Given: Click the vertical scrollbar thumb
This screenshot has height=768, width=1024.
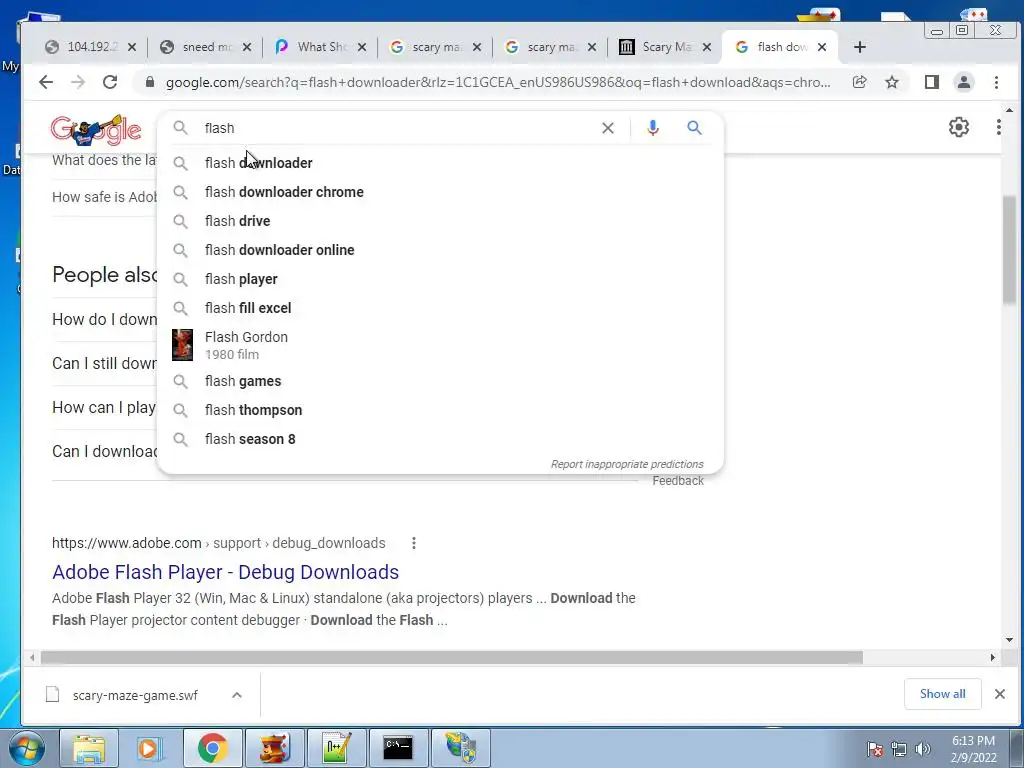Looking at the screenshot, I should click(x=1009, y=249).
